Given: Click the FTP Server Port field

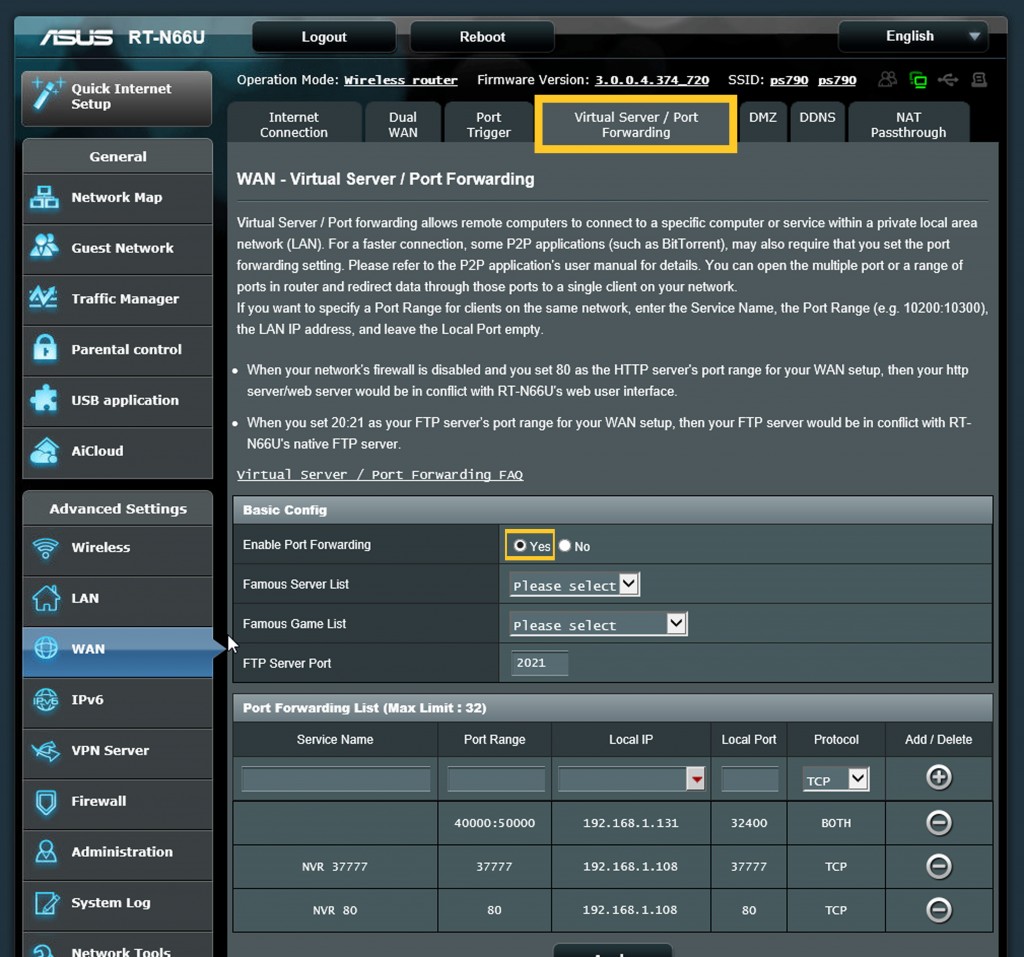Looking at the screenshot, I should 539,663.
